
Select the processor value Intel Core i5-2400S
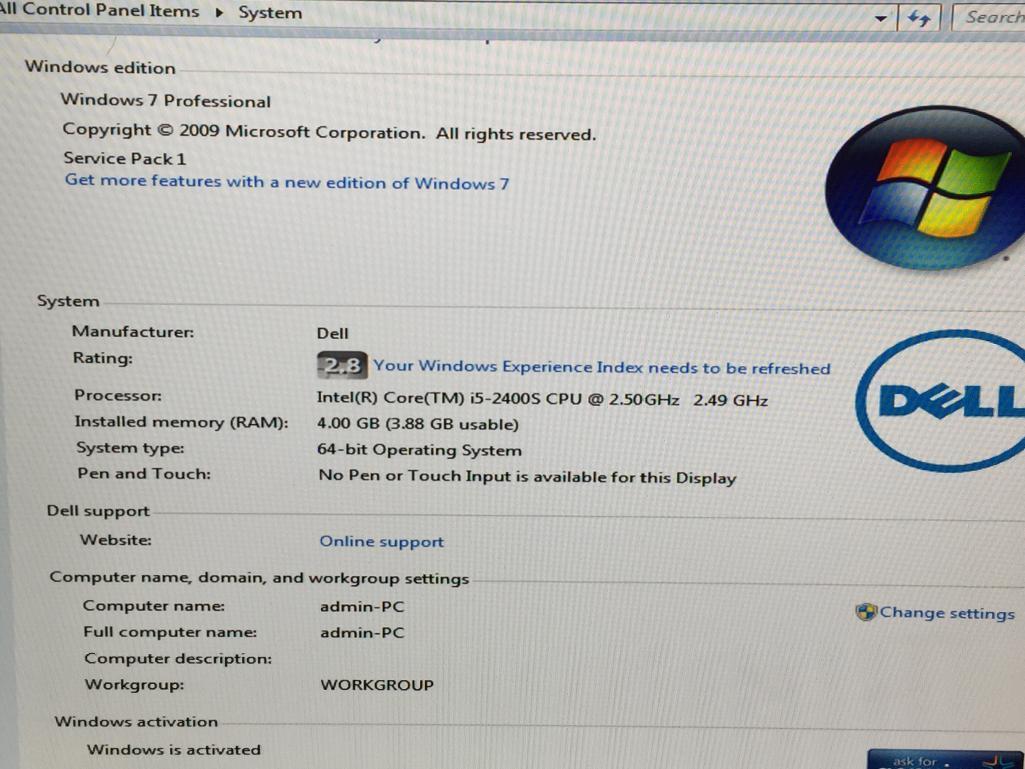(x=542, y=399)
